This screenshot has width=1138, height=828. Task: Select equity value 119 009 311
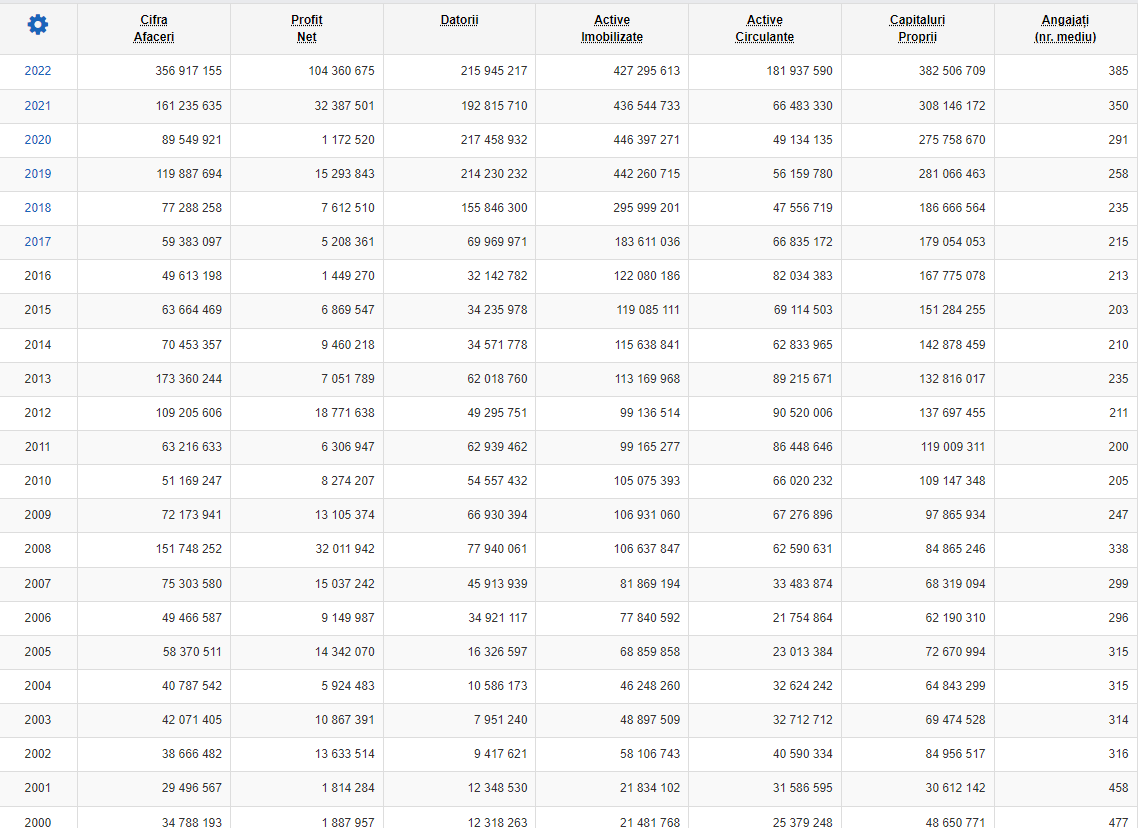point(953,448)
